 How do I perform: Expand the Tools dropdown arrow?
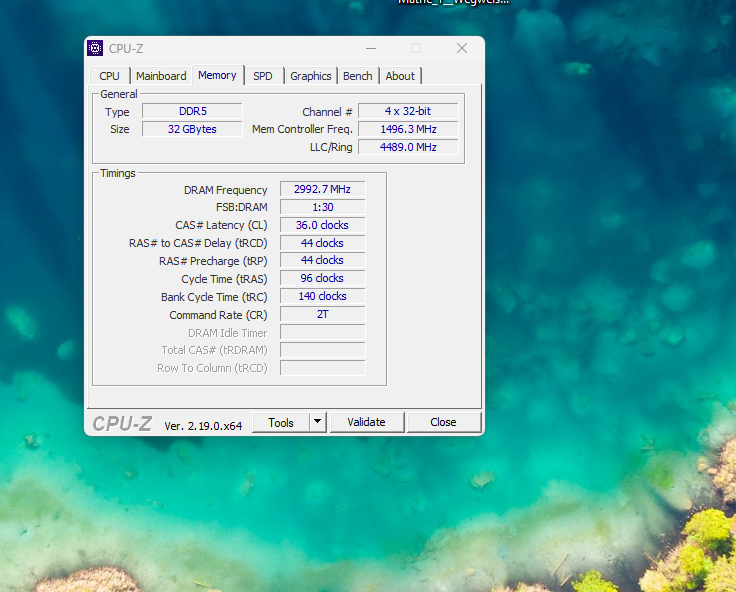pyautogui.click(x=318, y=422)
